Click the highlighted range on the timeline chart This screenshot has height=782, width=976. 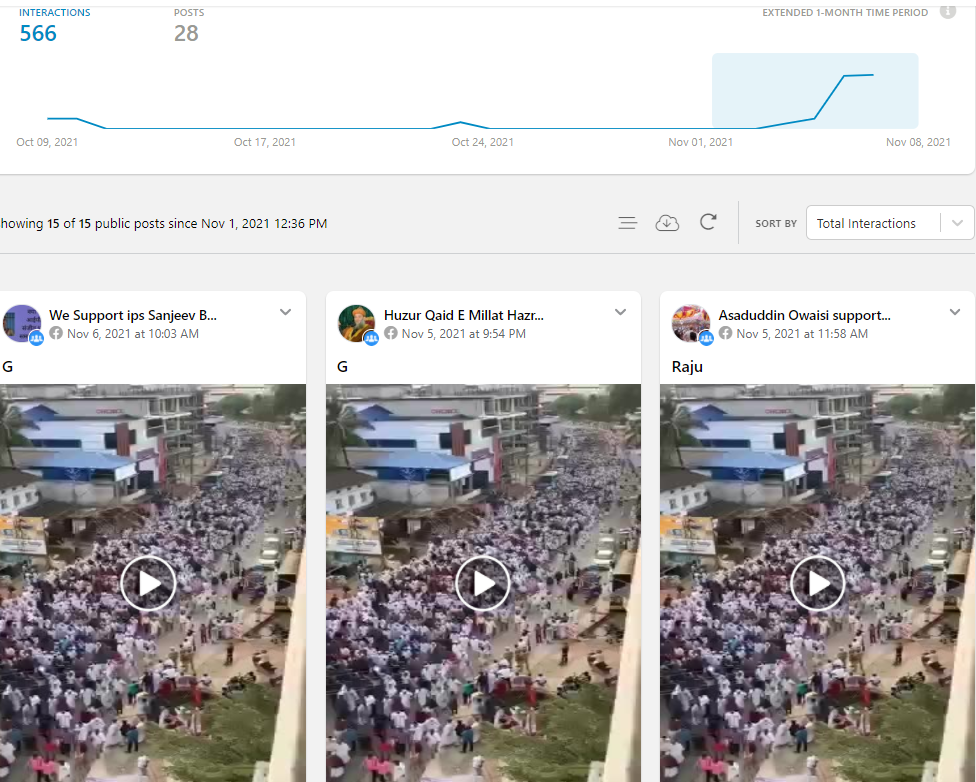(x=814, y=90)
